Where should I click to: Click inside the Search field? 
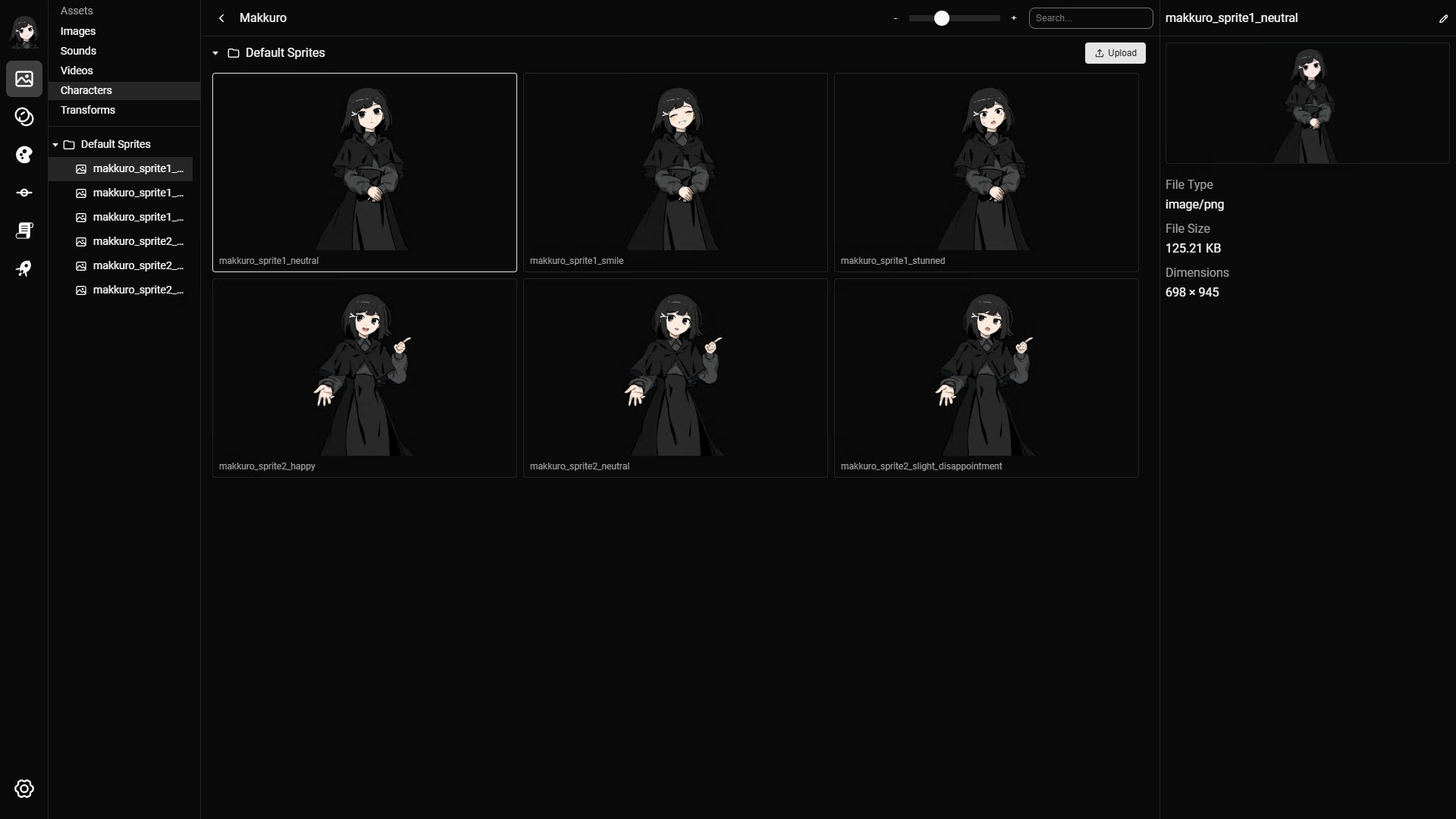[x=1090, y=17]
